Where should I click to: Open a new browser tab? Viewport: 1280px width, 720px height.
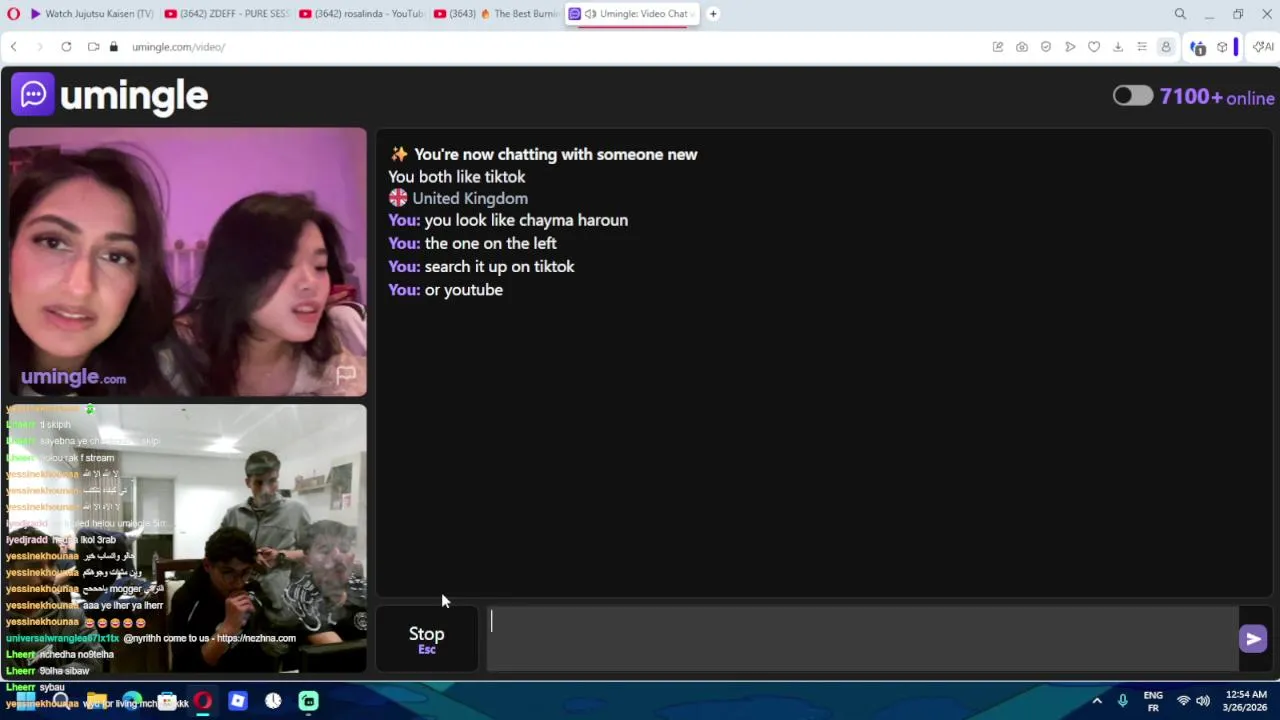(713, 14)
